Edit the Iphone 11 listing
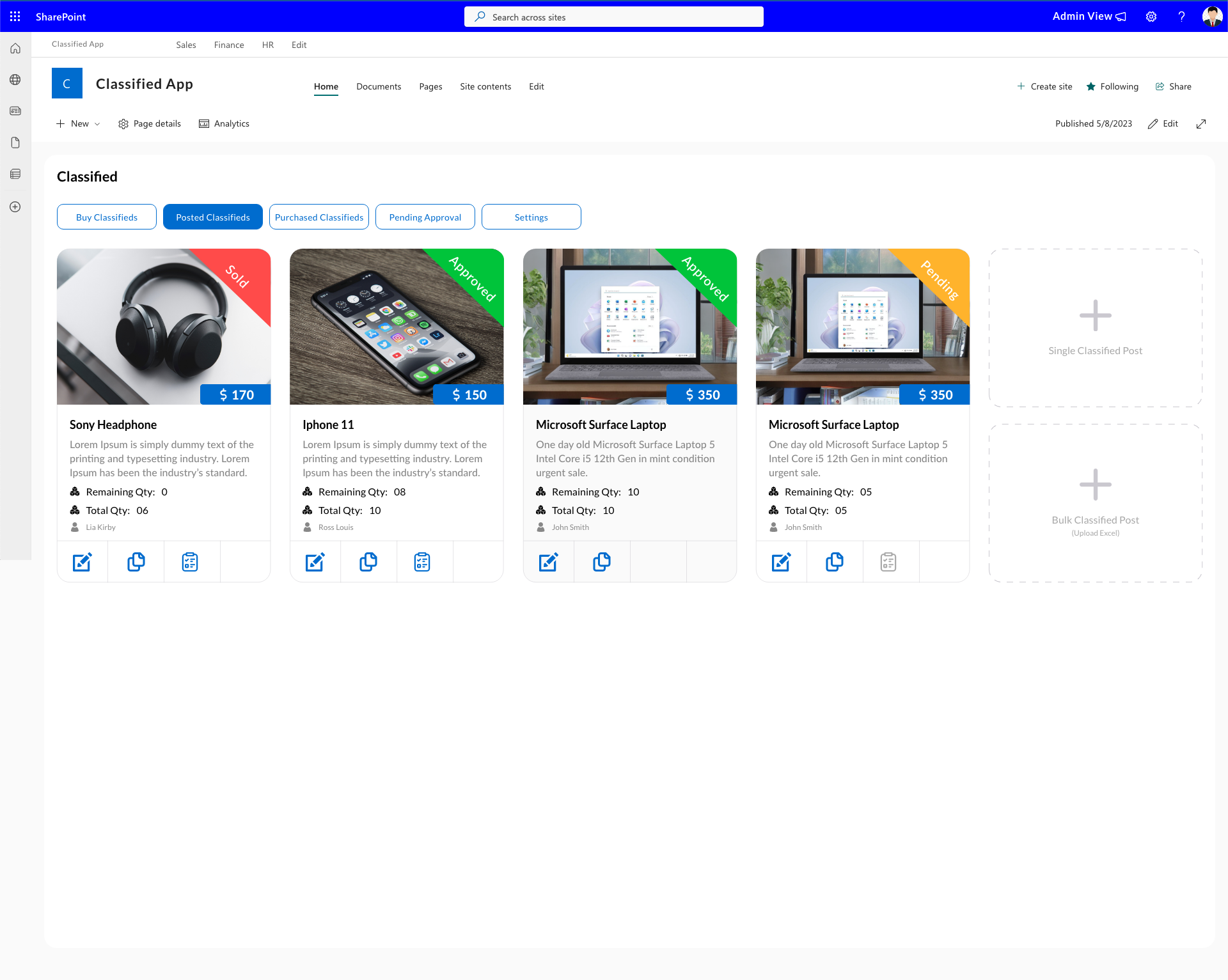The width and height of the screenshot is (1228, 980). coord(315,562)
